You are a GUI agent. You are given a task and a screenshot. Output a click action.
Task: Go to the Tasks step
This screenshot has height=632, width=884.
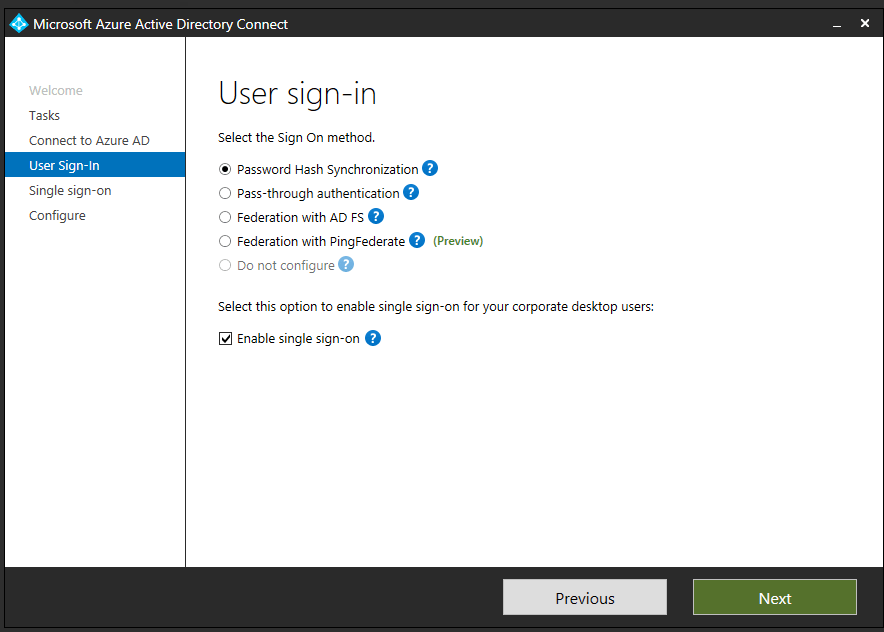coord(45,116)
